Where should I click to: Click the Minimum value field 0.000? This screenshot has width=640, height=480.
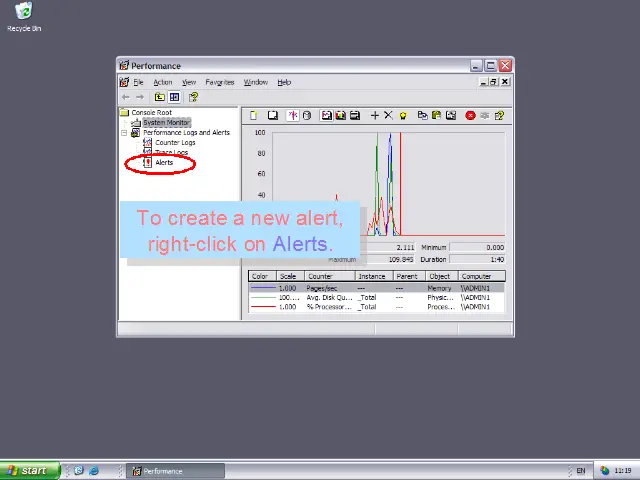[x=478, y=247]
